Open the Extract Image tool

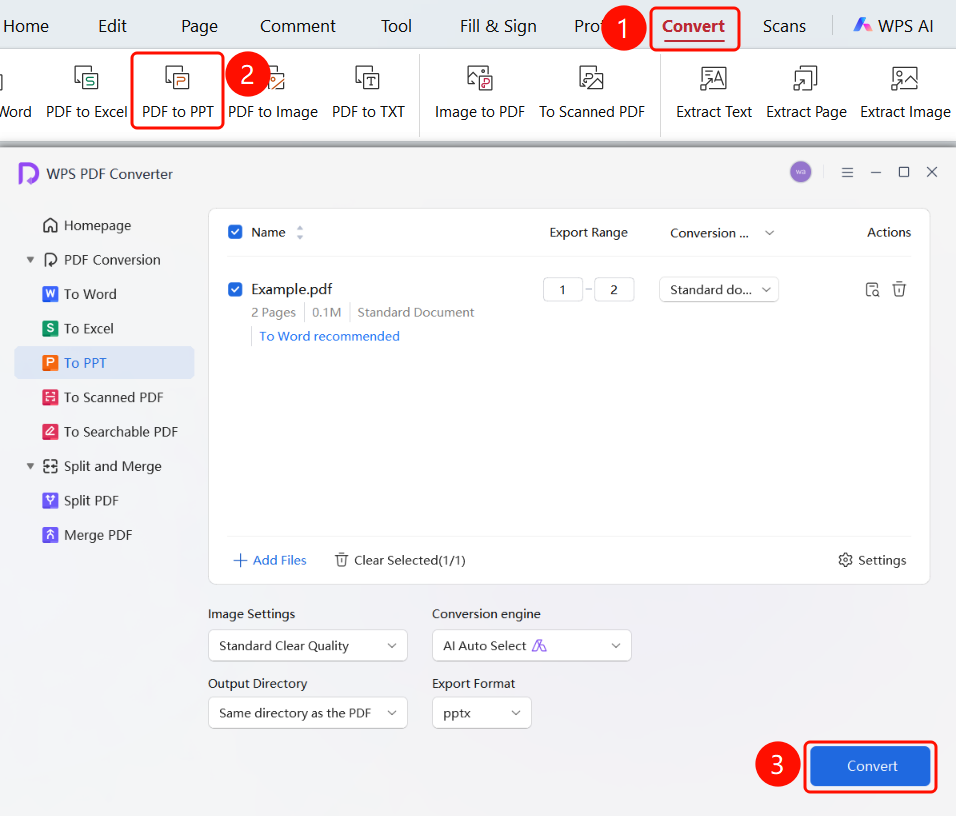(905, 91)
